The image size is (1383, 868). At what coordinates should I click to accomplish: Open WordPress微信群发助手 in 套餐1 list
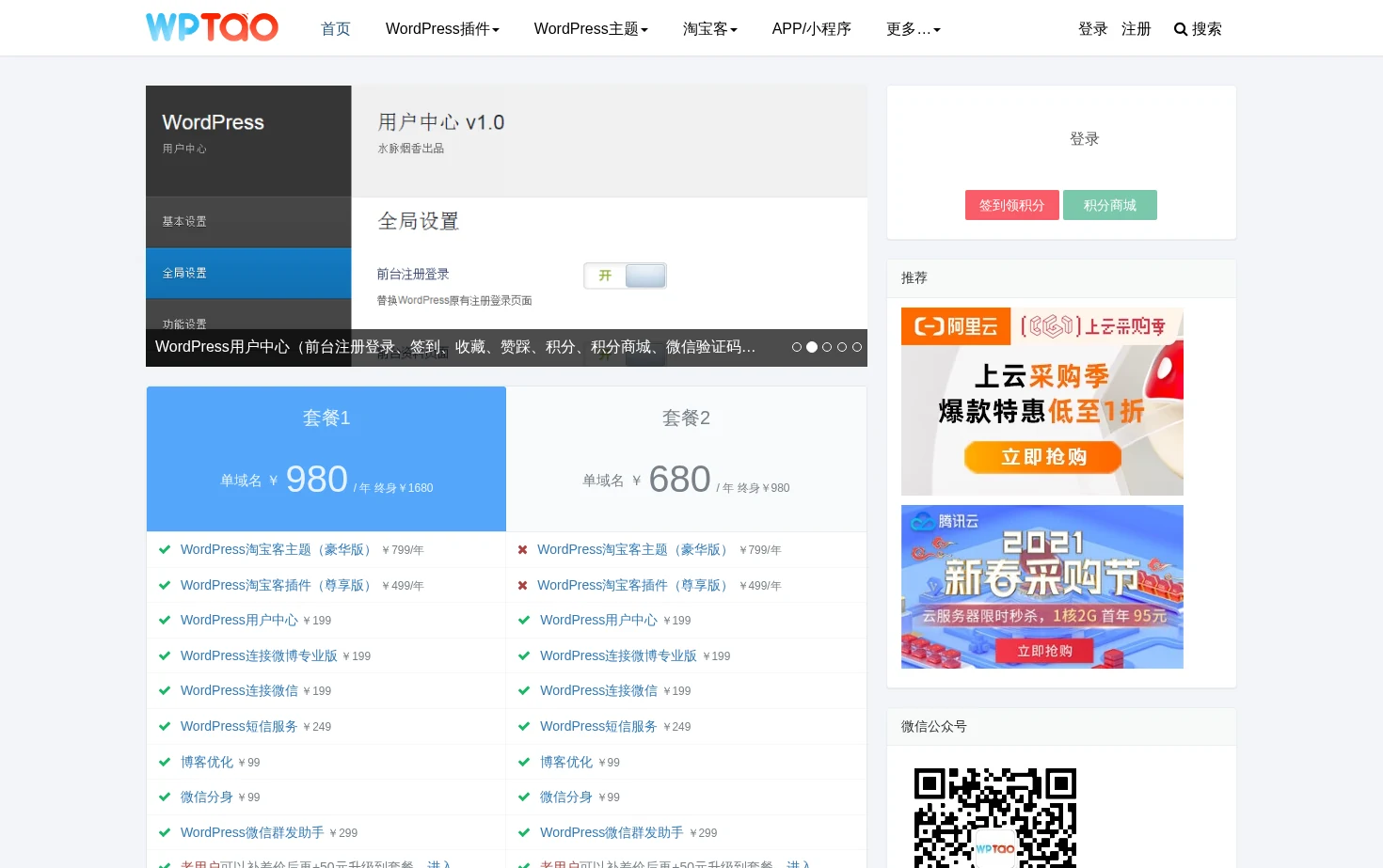pos(252,832)
